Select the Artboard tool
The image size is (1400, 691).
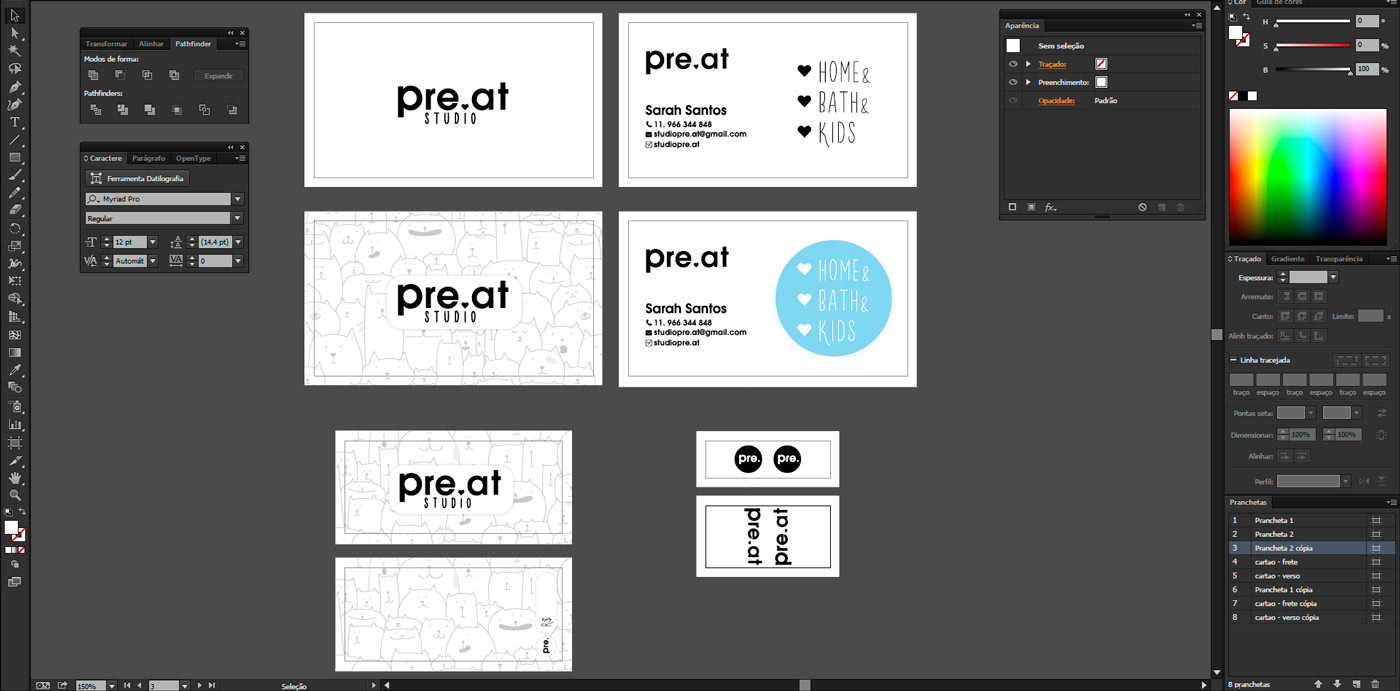point(15,442)
